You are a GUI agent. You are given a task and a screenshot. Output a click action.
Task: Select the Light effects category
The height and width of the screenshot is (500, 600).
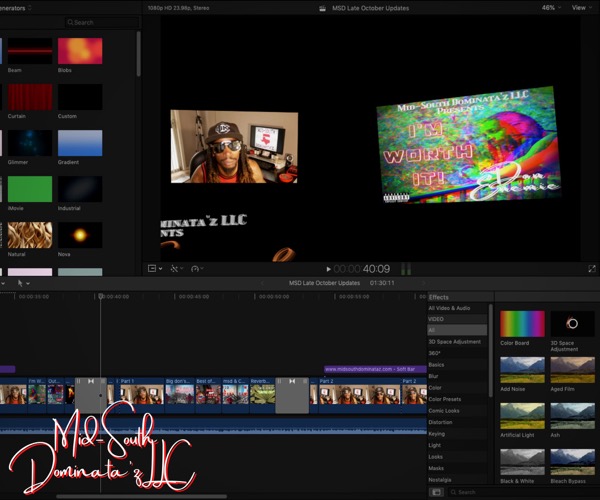pos(457,445)
